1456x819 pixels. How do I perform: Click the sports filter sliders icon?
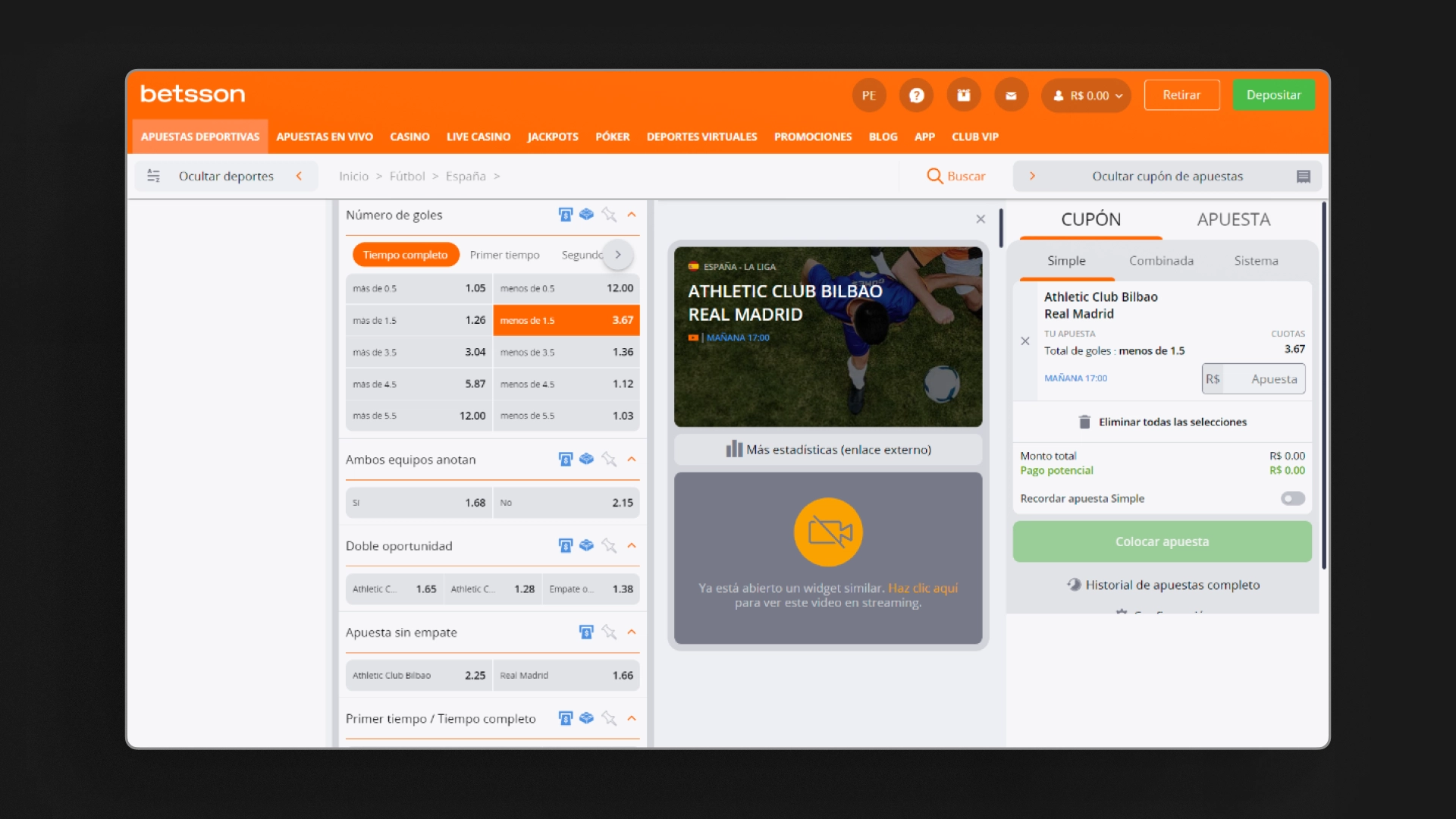(x=153, y=176)
